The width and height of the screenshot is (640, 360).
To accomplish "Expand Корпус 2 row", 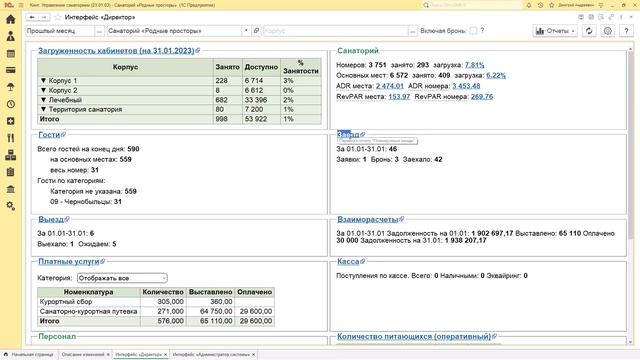I will [x=43, y=90].
